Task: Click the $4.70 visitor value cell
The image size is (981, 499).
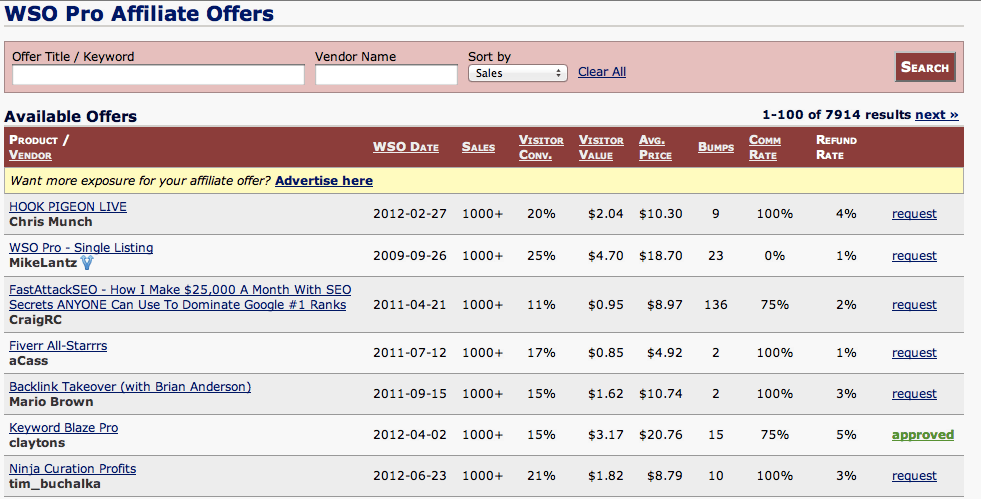Action: tap(606, 256)
